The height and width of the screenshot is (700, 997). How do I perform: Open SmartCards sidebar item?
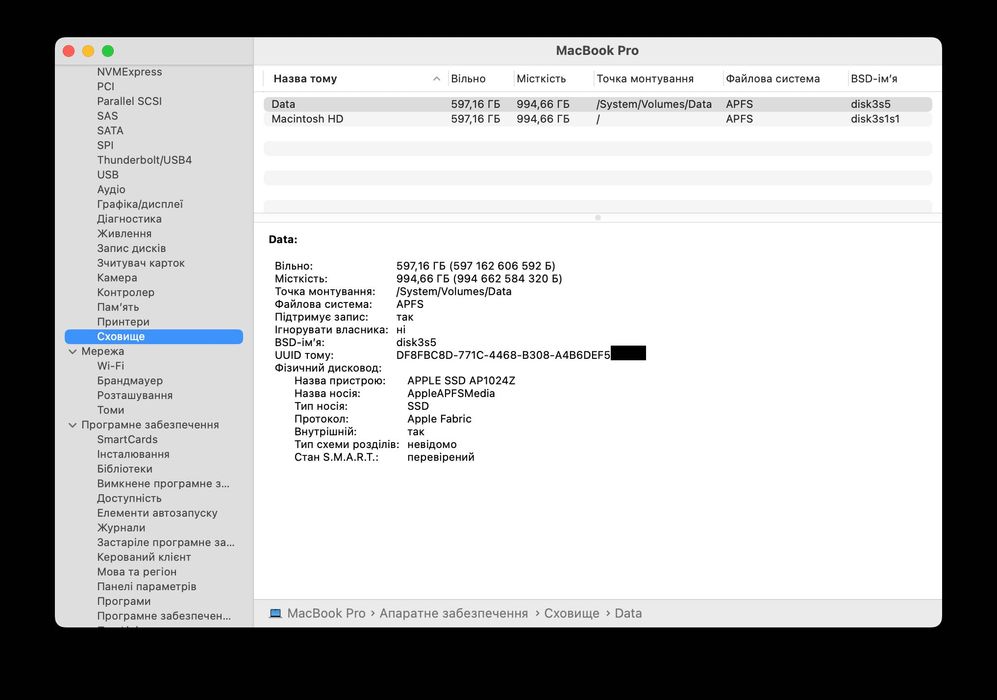click(x=127, y=439)
